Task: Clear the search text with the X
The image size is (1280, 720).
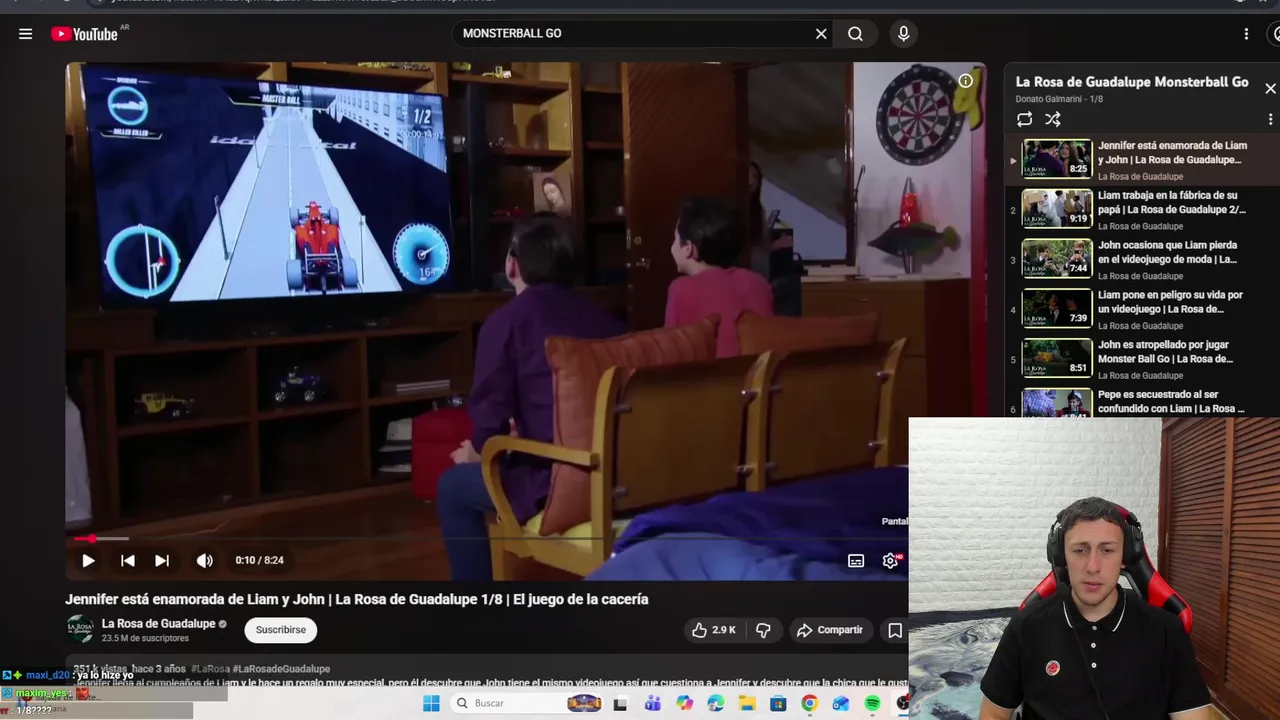Action: (821, 33)
